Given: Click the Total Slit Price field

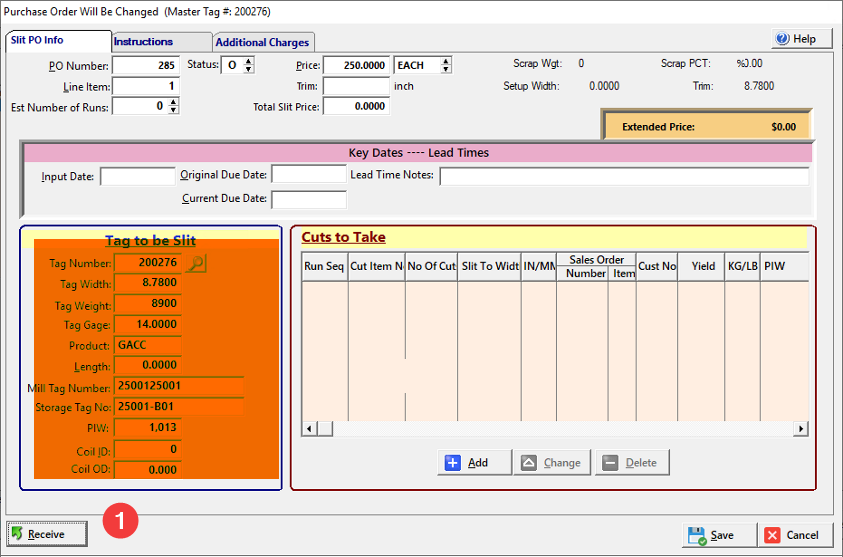Looking at the screenshot, I should click(356, 106).
